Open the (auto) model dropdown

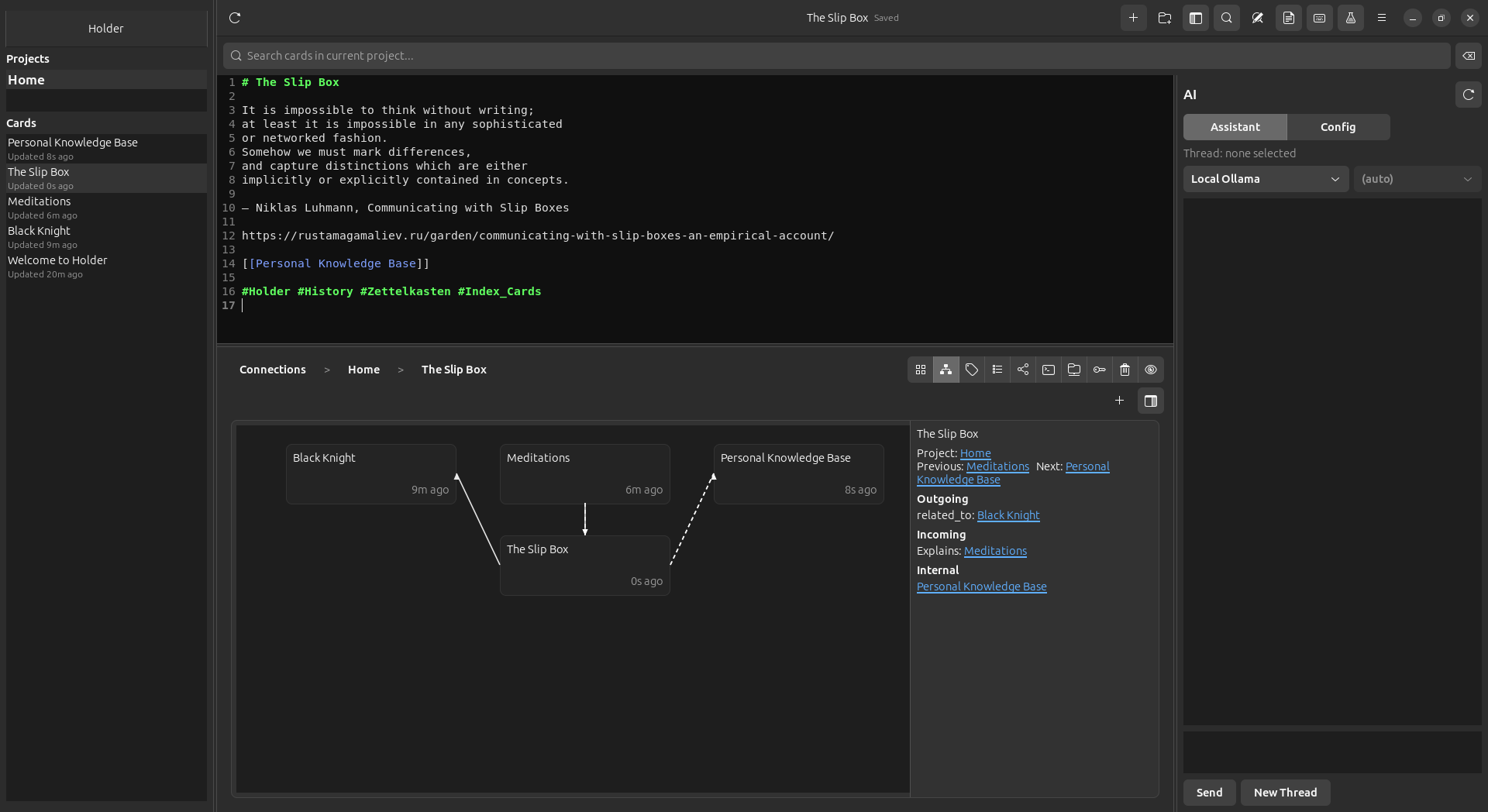1417,179
